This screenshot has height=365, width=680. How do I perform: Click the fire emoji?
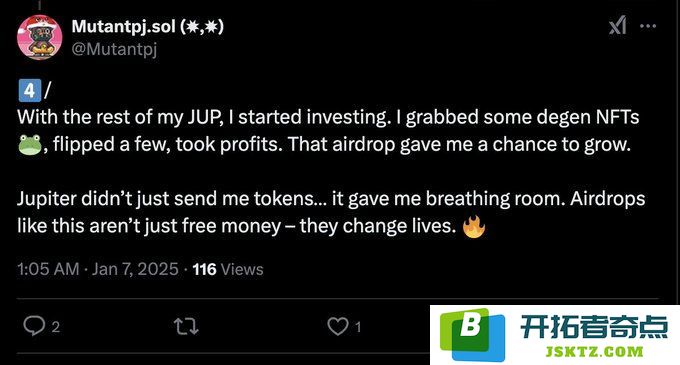[x=474, y=226]
